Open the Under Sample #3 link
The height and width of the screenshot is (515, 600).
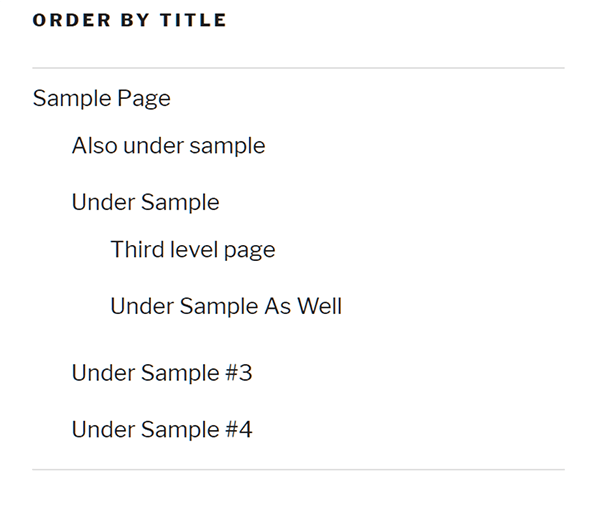pyautogui.click(x=162, y=373)
